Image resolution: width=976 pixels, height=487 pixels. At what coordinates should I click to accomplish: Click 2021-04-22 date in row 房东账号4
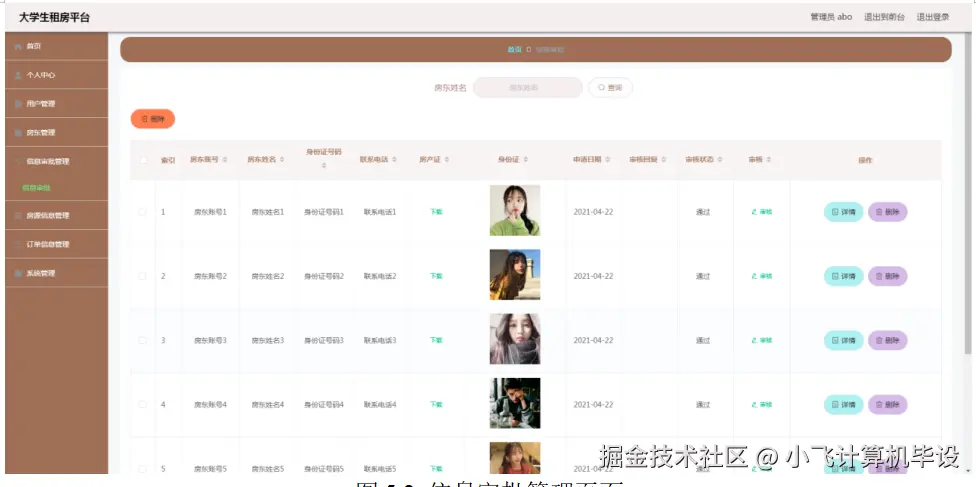click(x=593, y=404)
